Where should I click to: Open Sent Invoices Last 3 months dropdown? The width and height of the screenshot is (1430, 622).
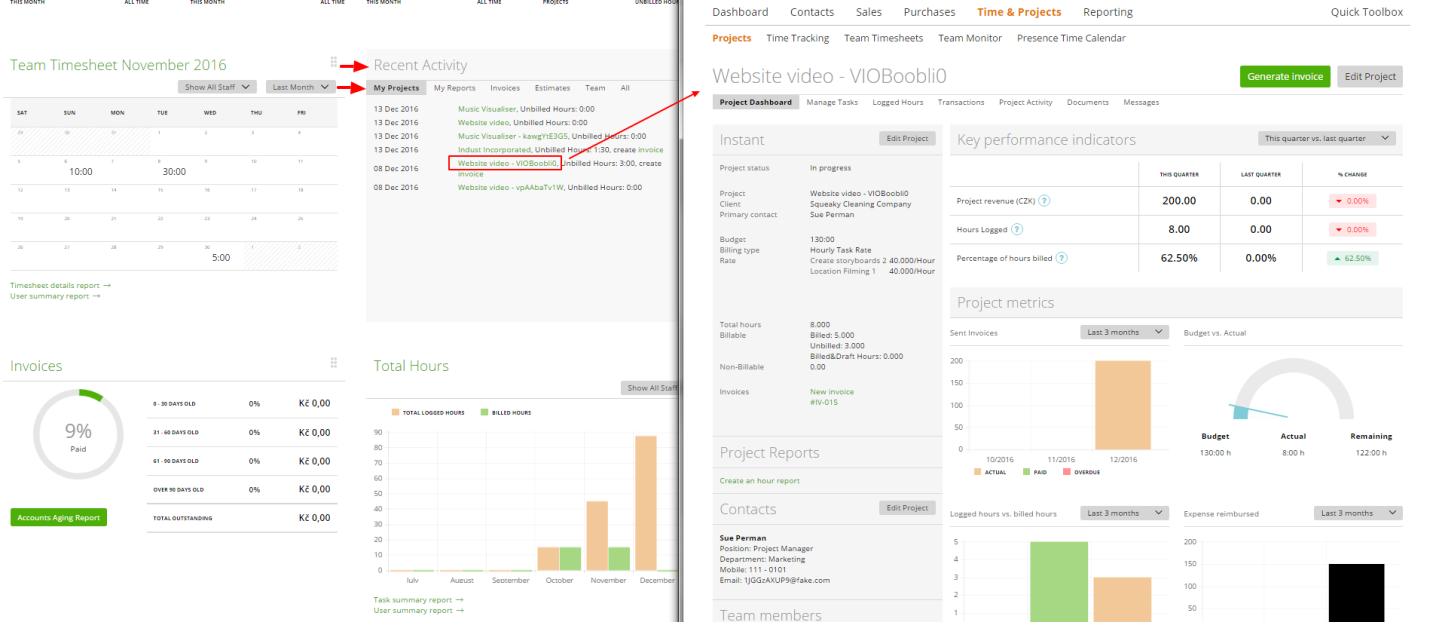[x=1124, y=332]
